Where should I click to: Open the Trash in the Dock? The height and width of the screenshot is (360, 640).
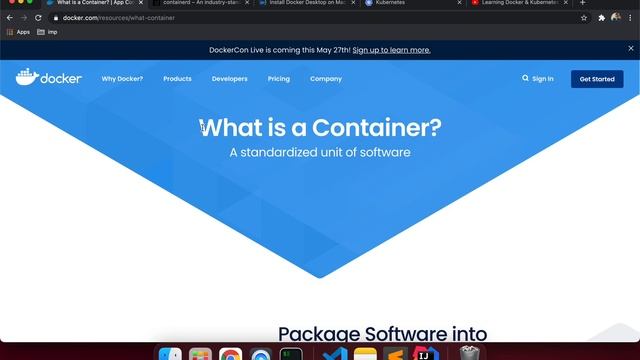469,353
